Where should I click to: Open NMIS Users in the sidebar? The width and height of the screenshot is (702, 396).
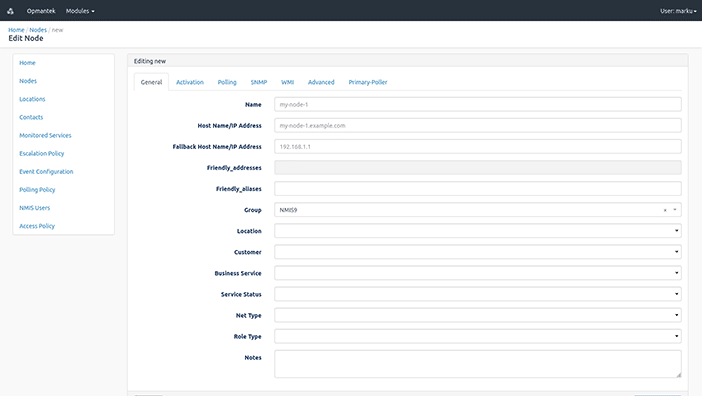[x=34, y=208]
